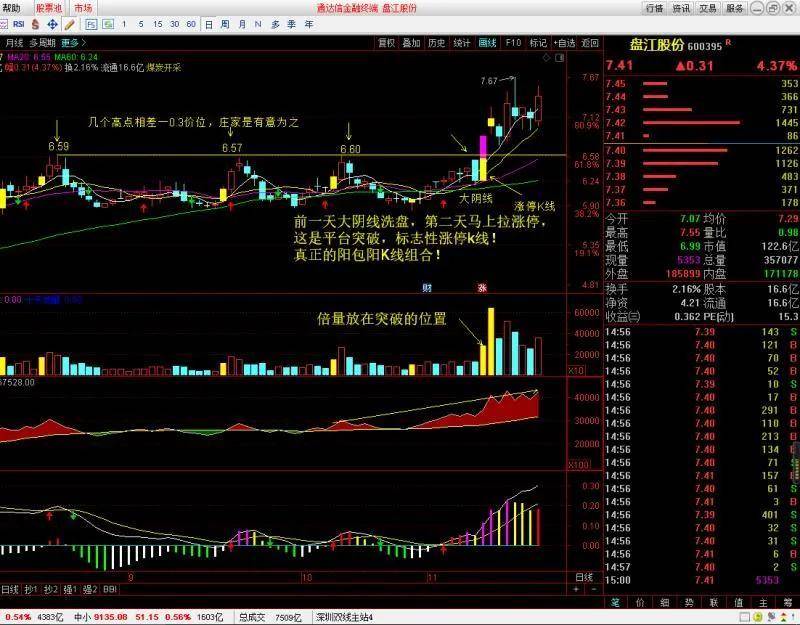Select the quarterly 季 period
This screenshot has height=625, width=800.
[292, 24]
